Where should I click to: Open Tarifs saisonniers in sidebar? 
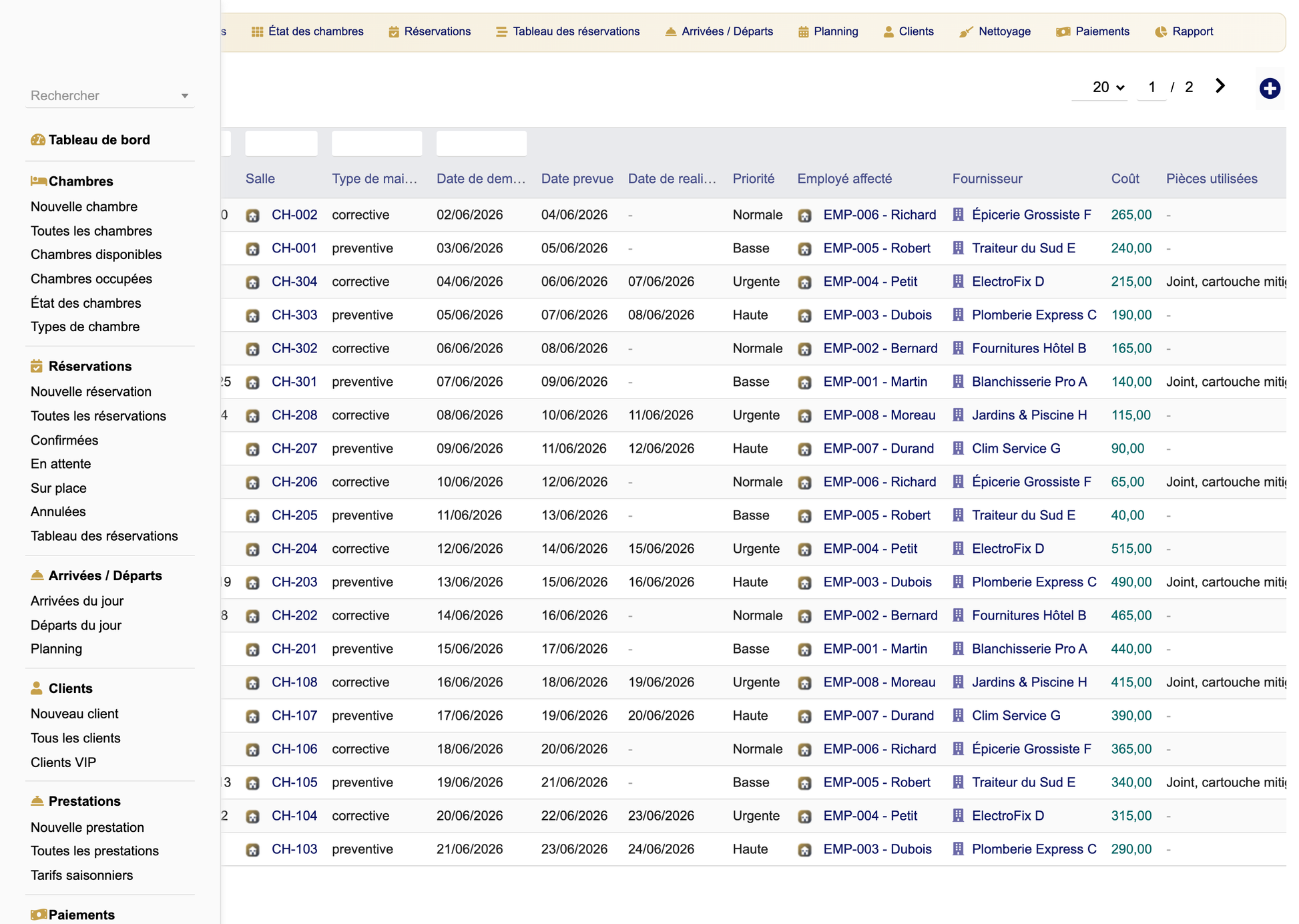point(81,875)
